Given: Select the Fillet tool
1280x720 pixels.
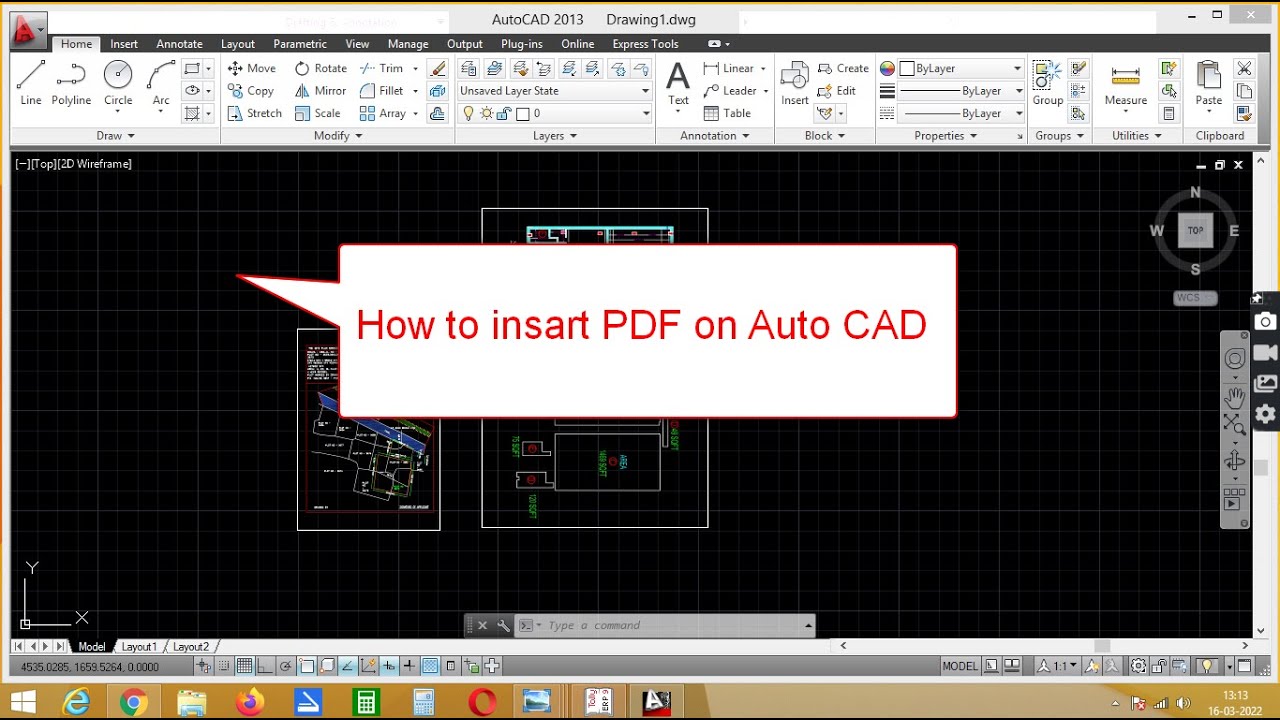Looking at the screenshot, I should (381, 91).
